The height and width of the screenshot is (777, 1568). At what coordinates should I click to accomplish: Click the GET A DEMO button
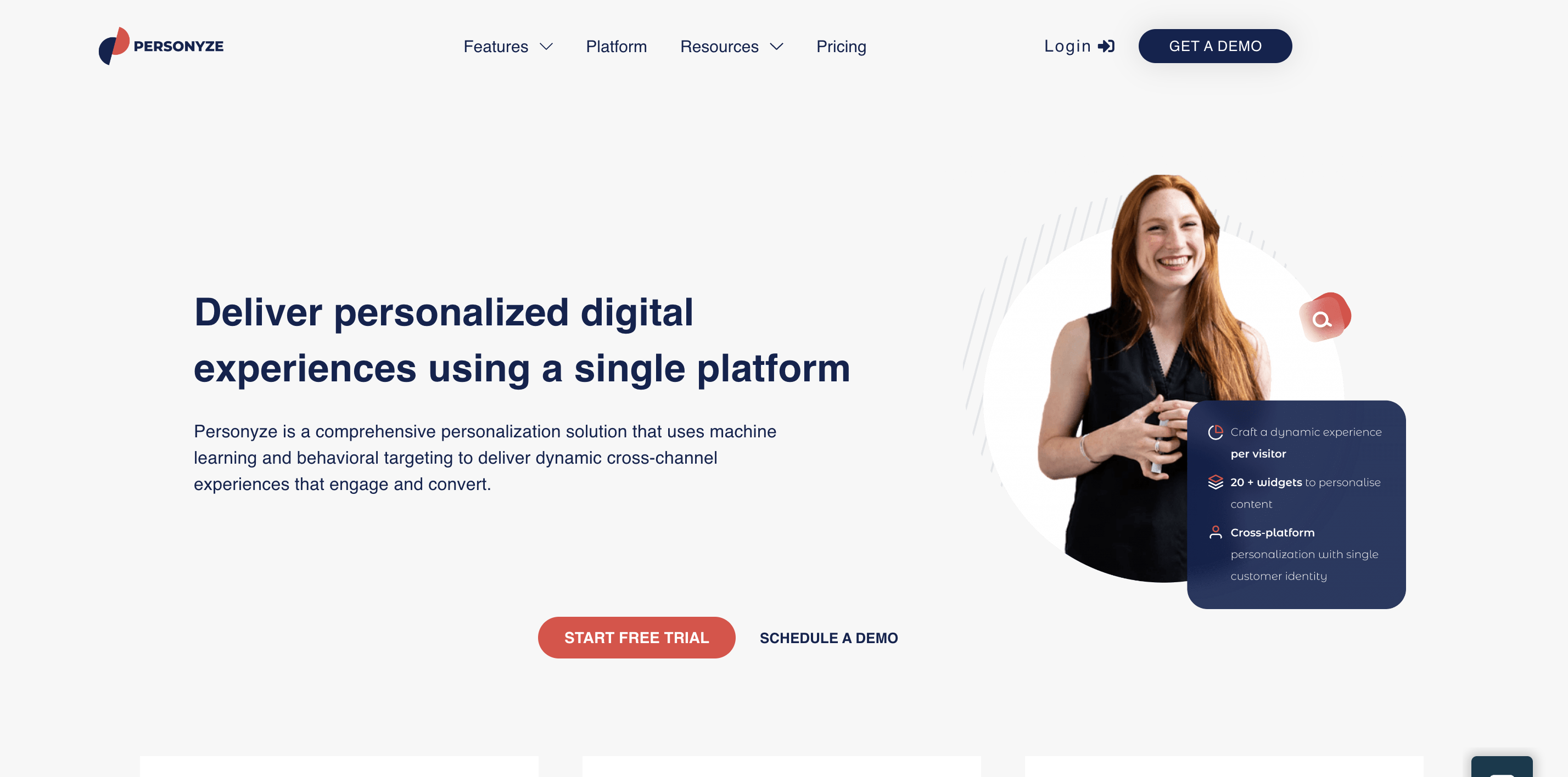[x=1214, y=45]
